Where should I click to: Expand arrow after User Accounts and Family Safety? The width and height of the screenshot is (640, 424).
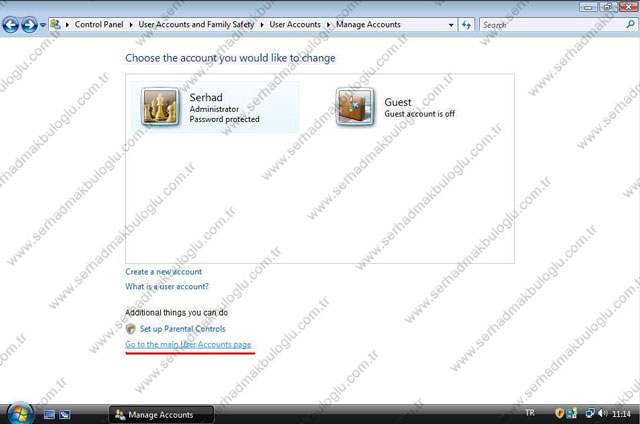(262, 25)
